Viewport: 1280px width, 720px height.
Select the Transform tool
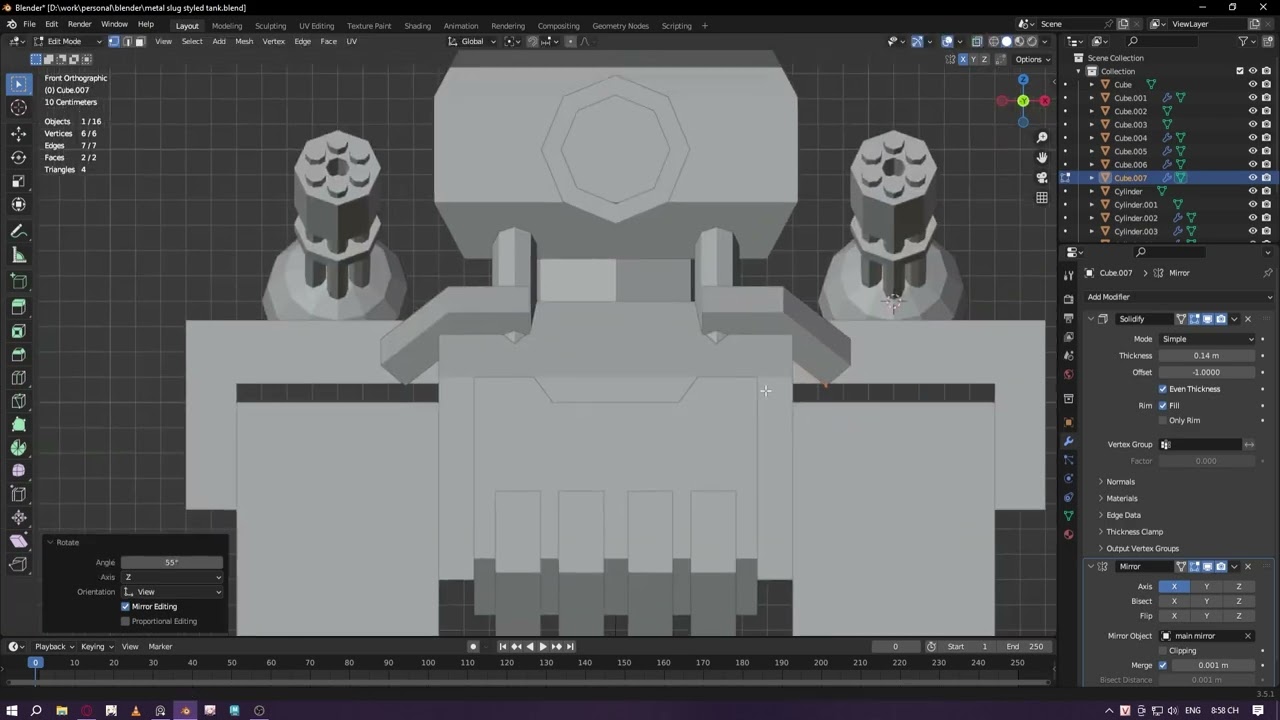[x=18, y=205]
